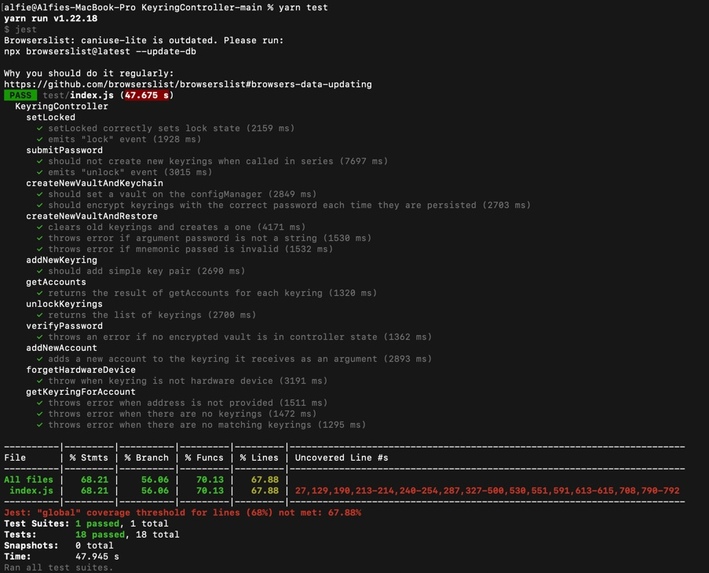Click the green checkmark beside 'should add simple key pair'
This screenshot has height=573, width=709.
[x=40, y=271]
